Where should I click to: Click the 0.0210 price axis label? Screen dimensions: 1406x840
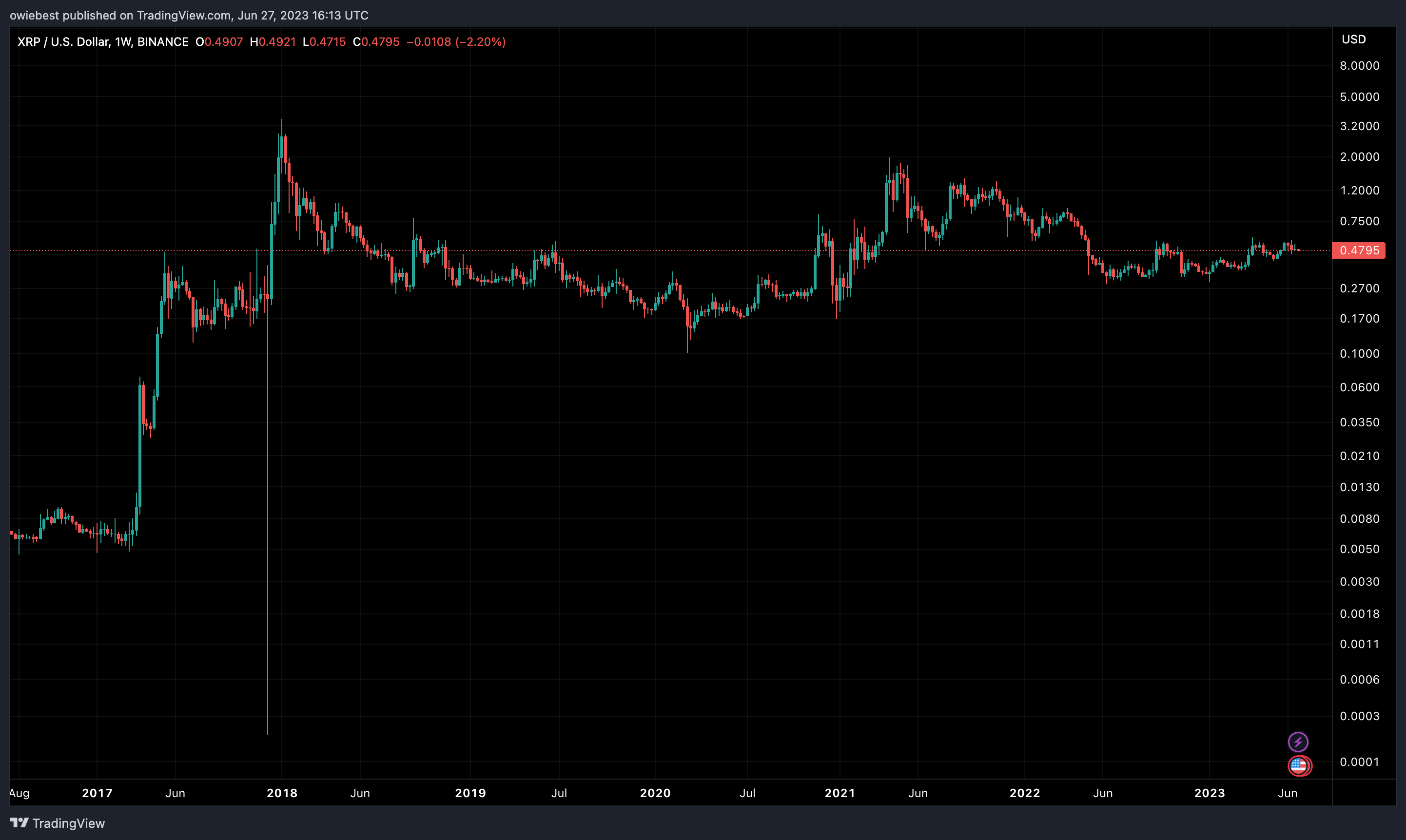(x=1359, y=456)
